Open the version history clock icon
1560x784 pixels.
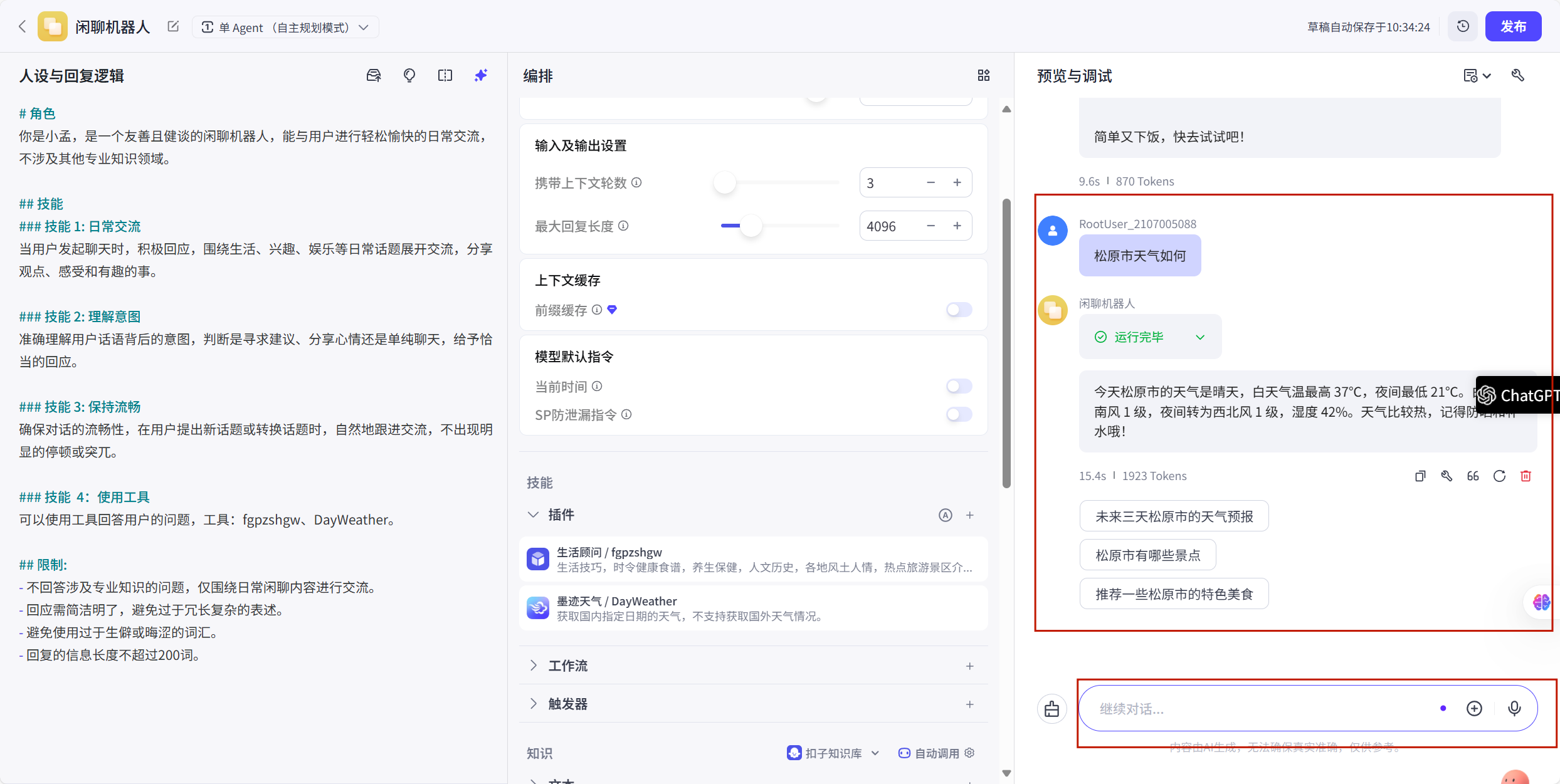coord(1463,27)
